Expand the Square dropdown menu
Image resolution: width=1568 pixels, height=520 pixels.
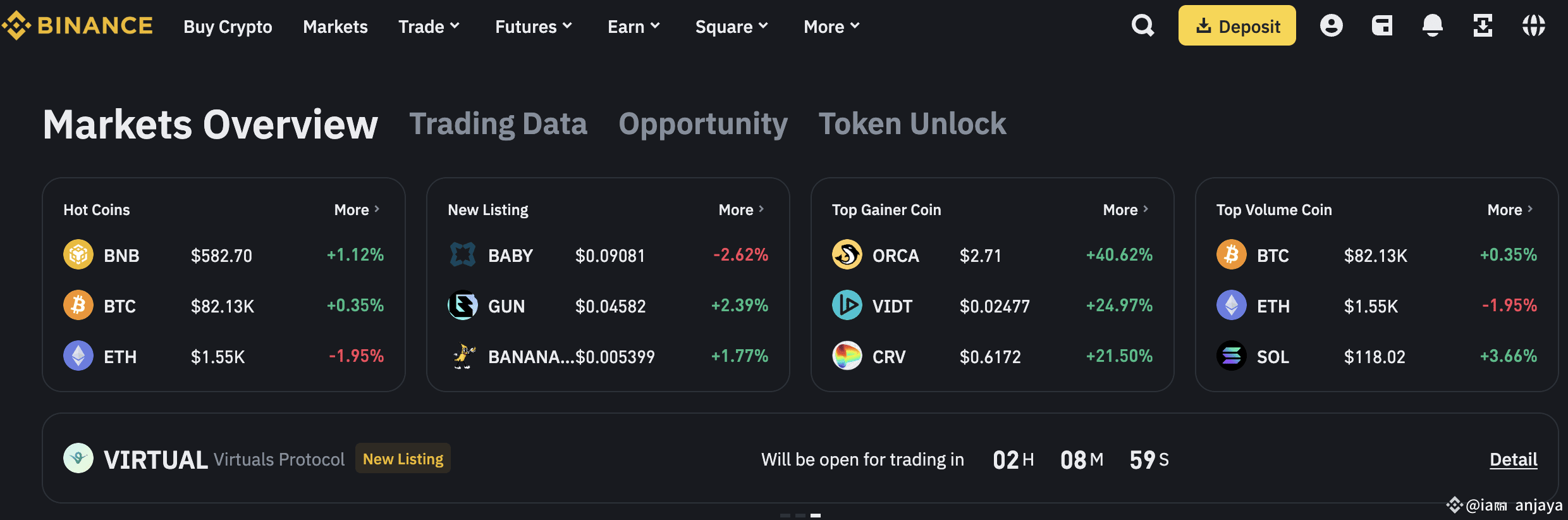coord(731,27)
